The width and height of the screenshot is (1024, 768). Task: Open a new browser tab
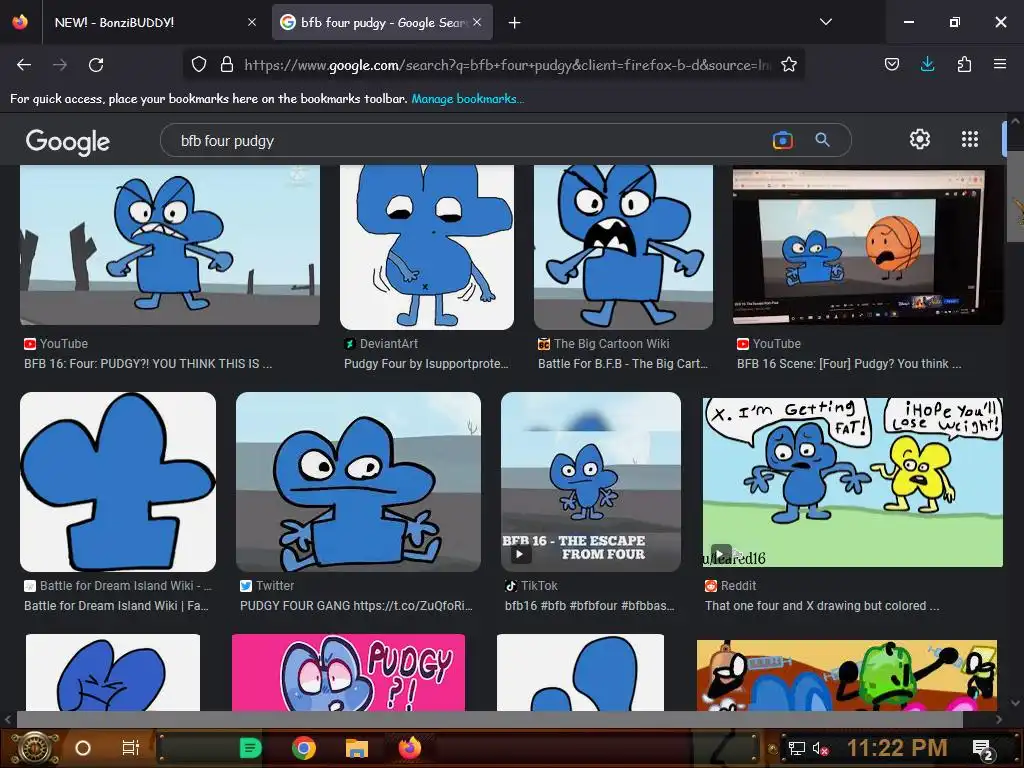[x=515, y=23]
